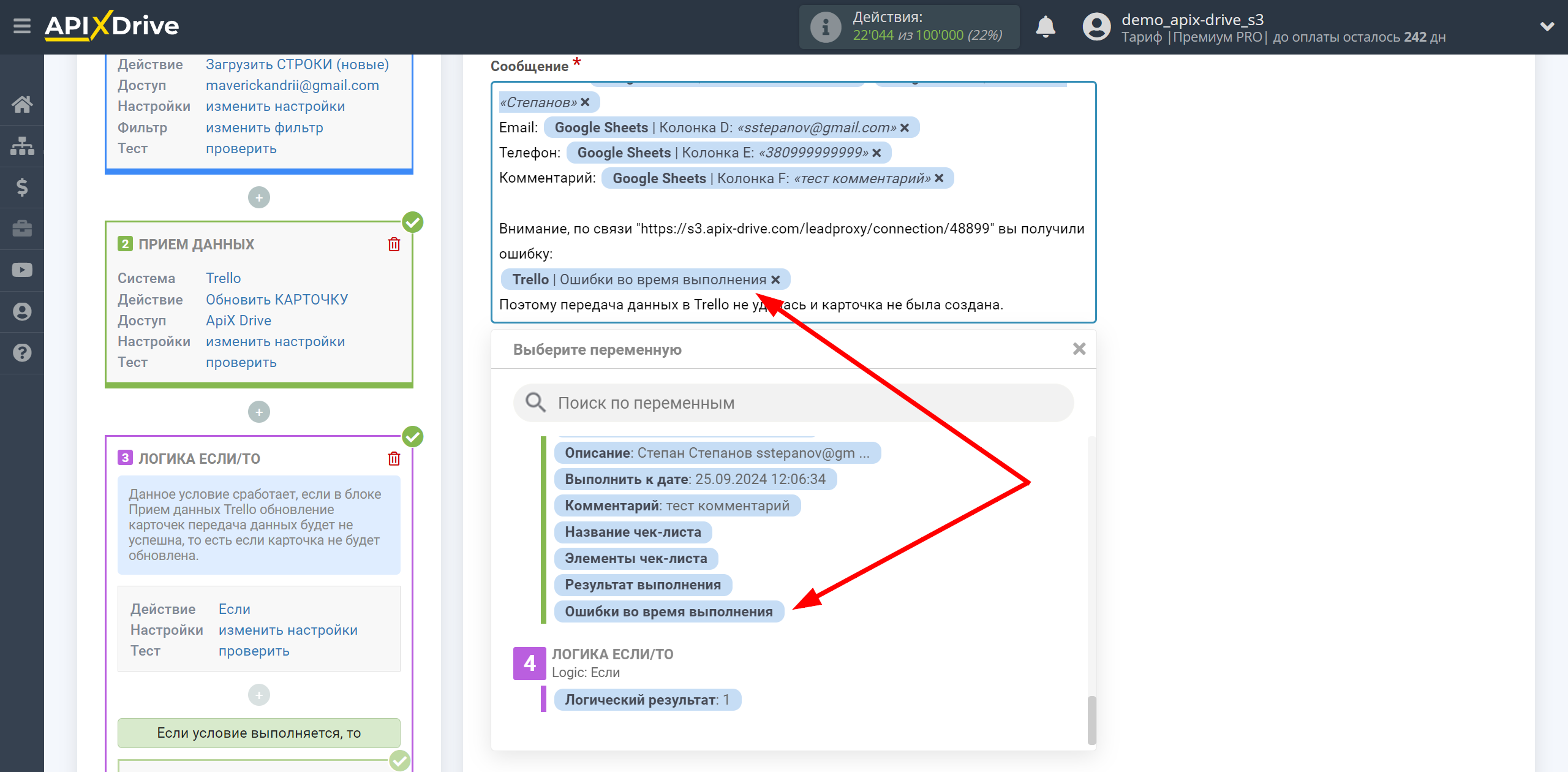Image resolution: width=1568 pixels, height=772 pixels.
Task: Click Загрузить СТРОКИ (новые) link
Action: [x=297, y=64]
